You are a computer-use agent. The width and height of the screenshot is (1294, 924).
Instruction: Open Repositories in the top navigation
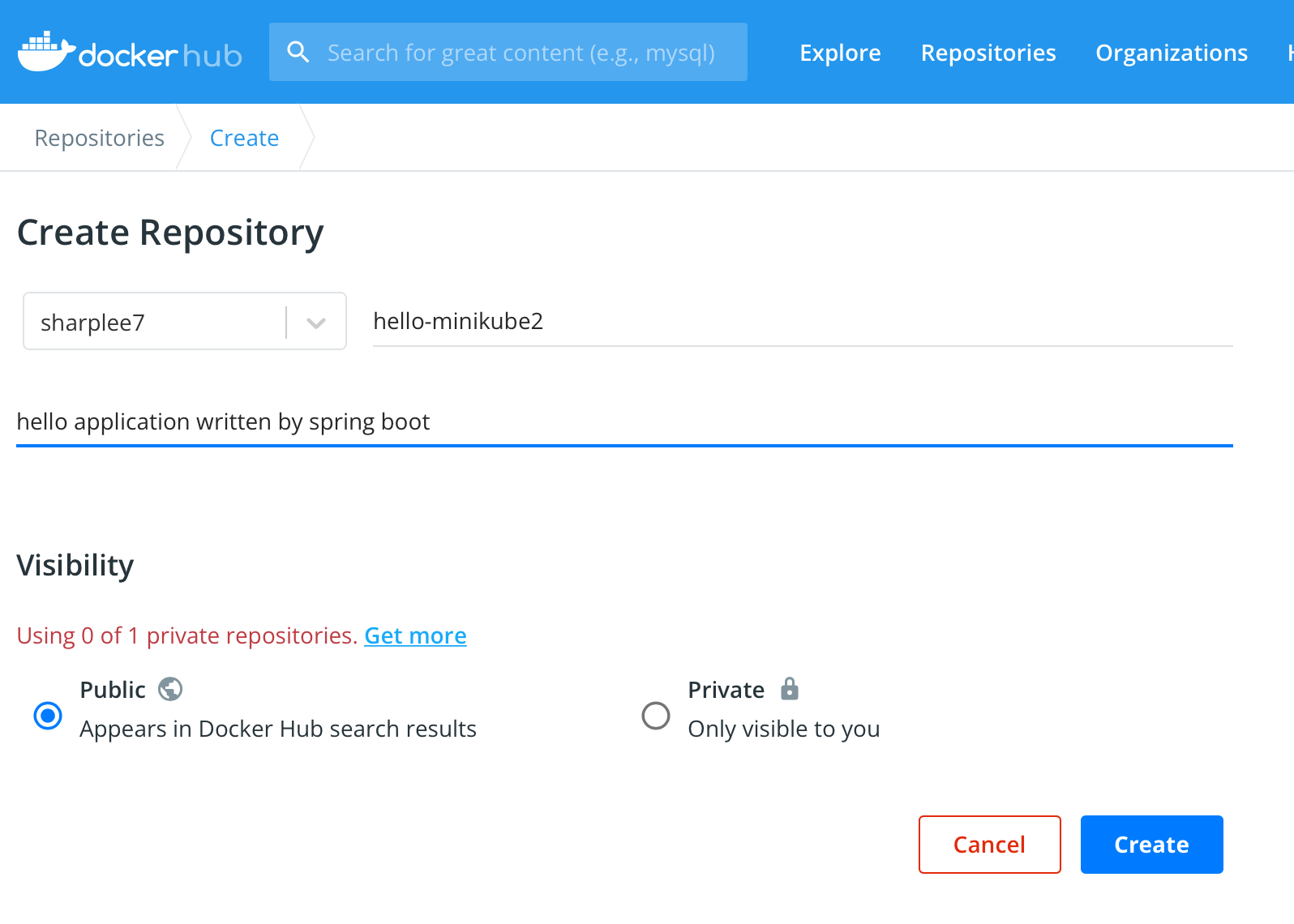(x=988, y=53)
